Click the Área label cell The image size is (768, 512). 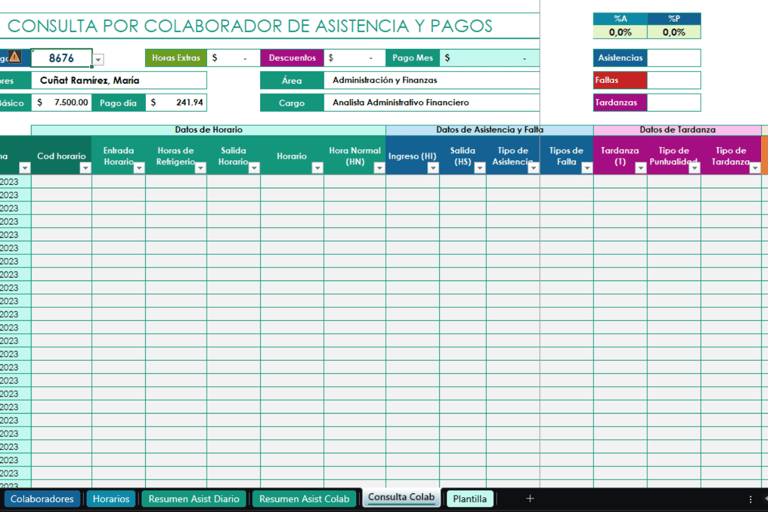[292, 80]
